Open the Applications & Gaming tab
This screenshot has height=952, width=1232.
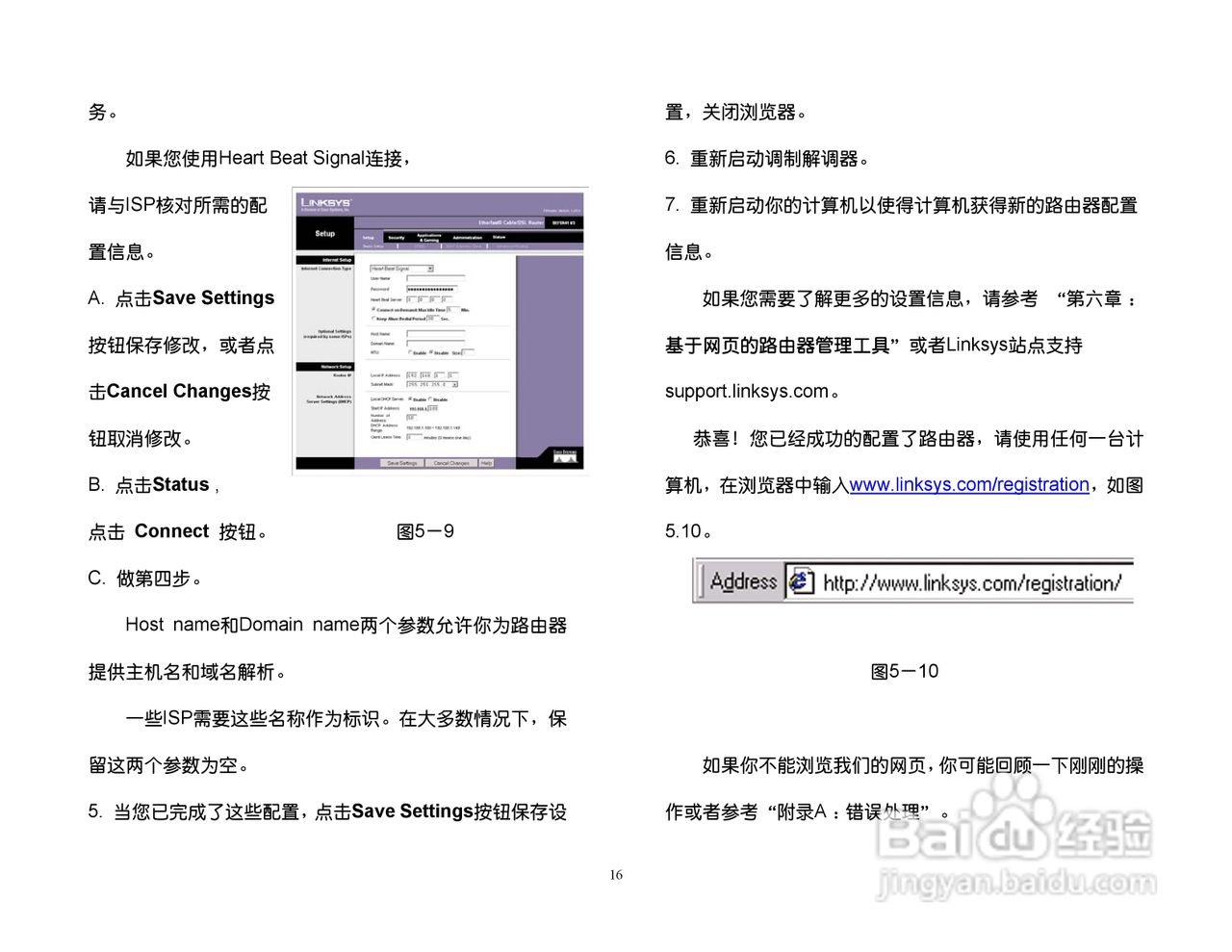click(x=427, y=237)
